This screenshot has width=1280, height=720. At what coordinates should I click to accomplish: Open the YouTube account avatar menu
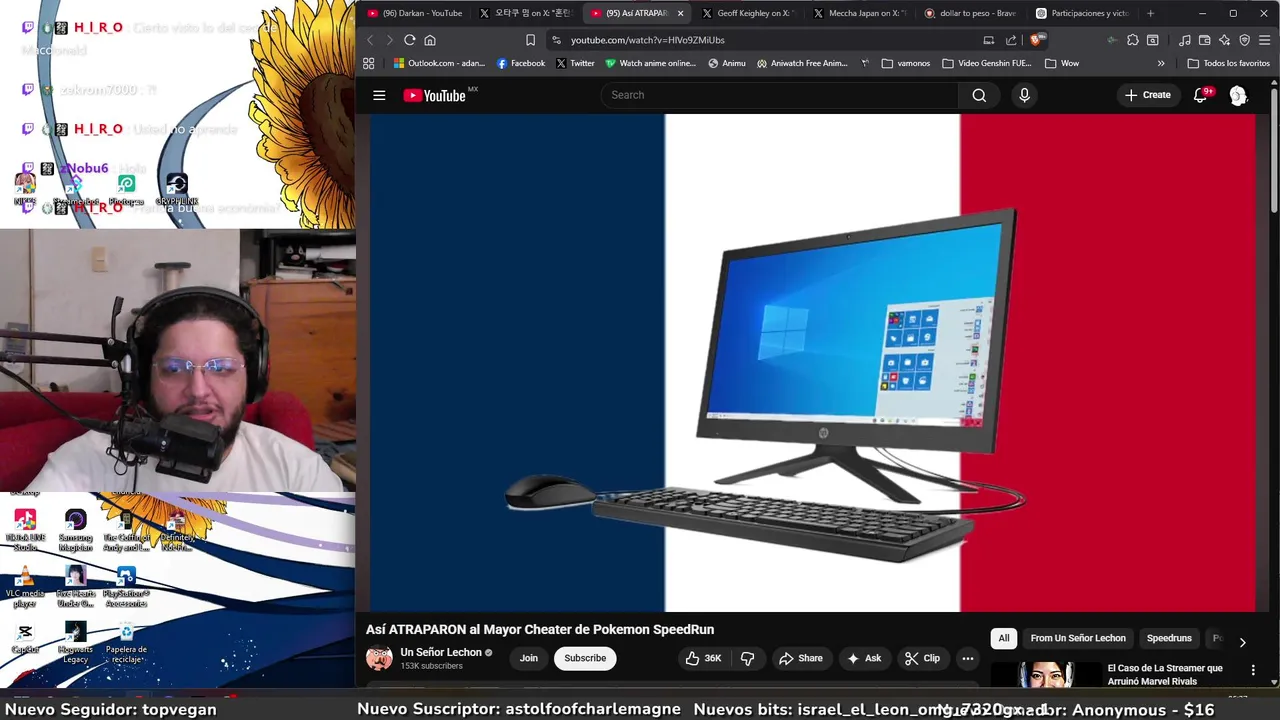1238,95
